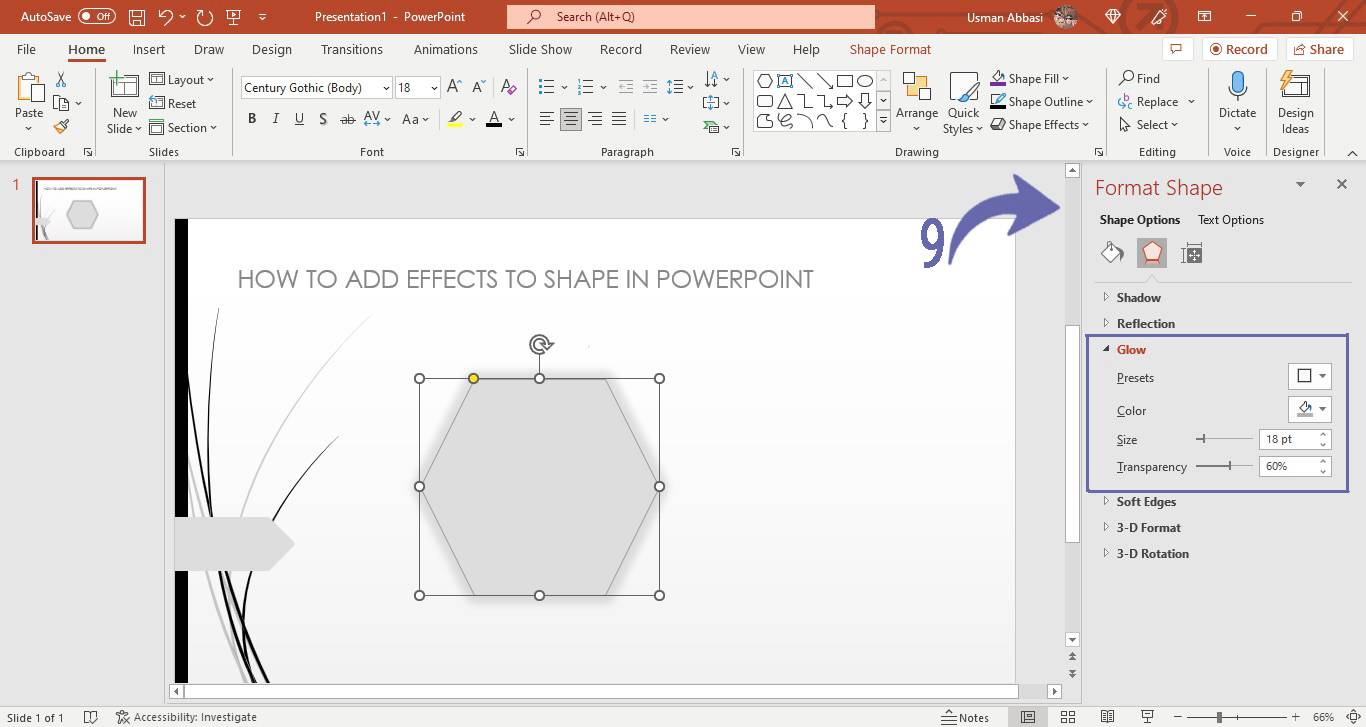Open the Shape Fill dropdown
The image size is (1366, 727).
pyautogui.click(x=1030, y=78)
